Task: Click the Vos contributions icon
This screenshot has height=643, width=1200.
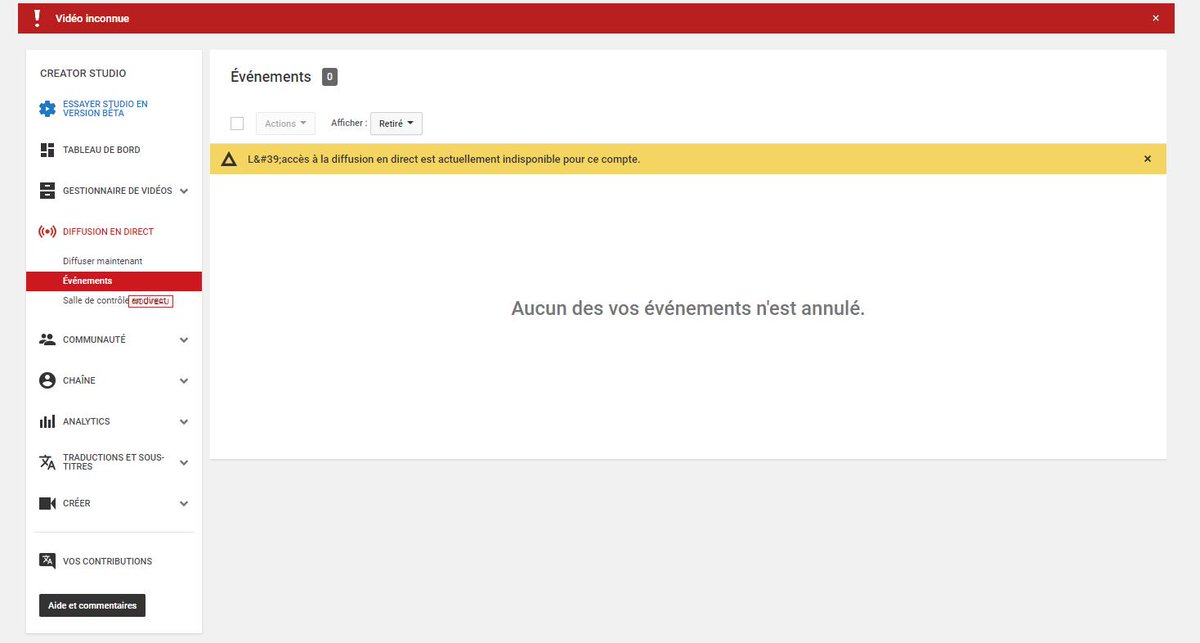Action: [x=47, y=561]
